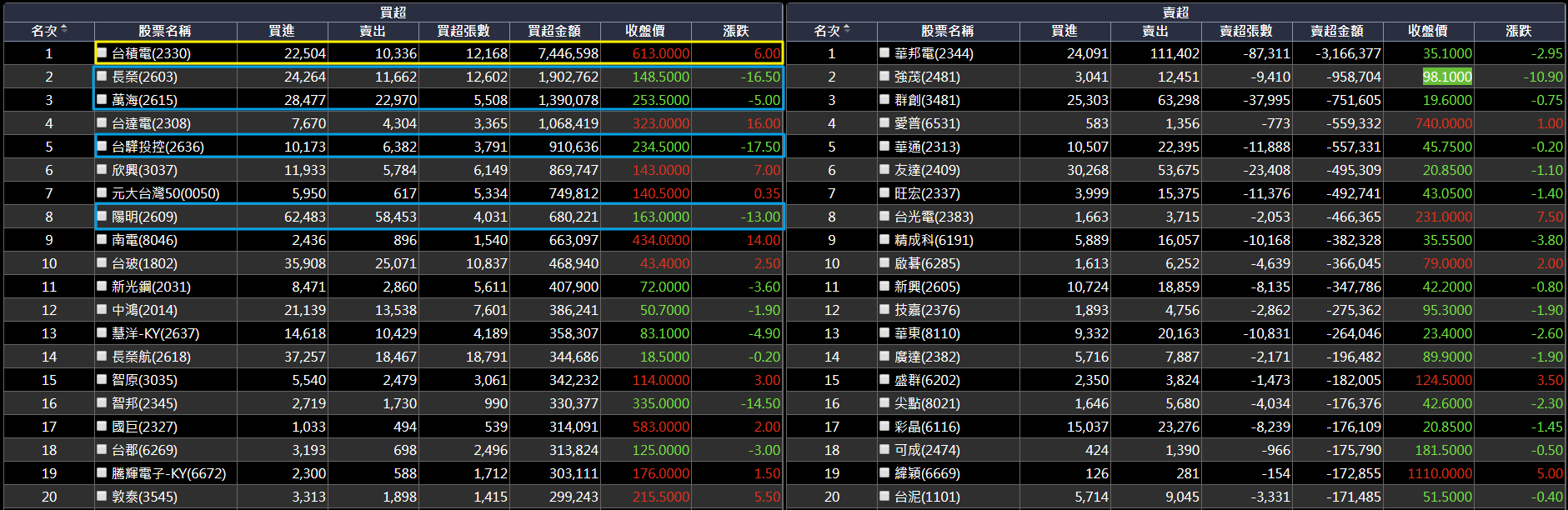Screen dimensions: 1568x510
Task: Select stock name 台驊投控(2636)
Action: coord(158,147)
